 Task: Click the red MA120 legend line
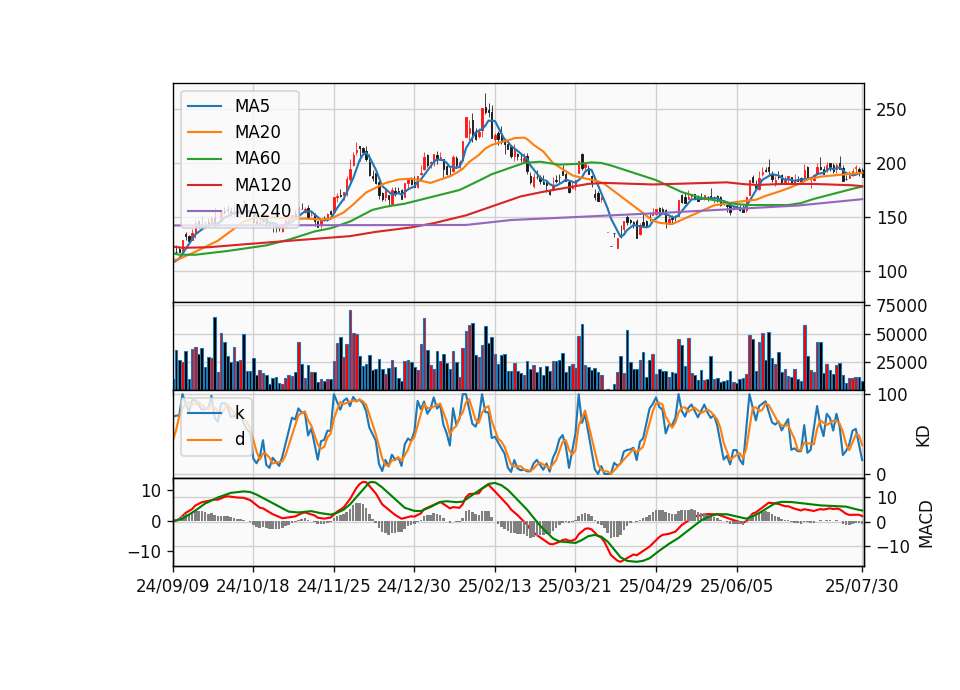tap(204, 185)
